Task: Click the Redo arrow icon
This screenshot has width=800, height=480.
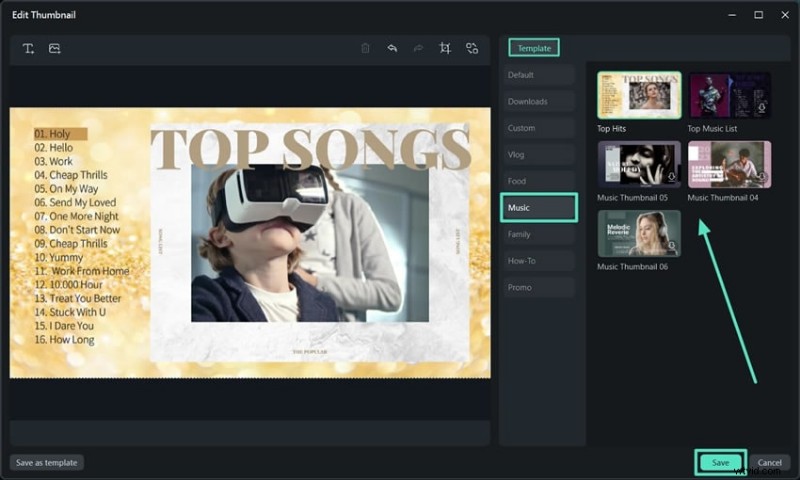Action: 418,48
